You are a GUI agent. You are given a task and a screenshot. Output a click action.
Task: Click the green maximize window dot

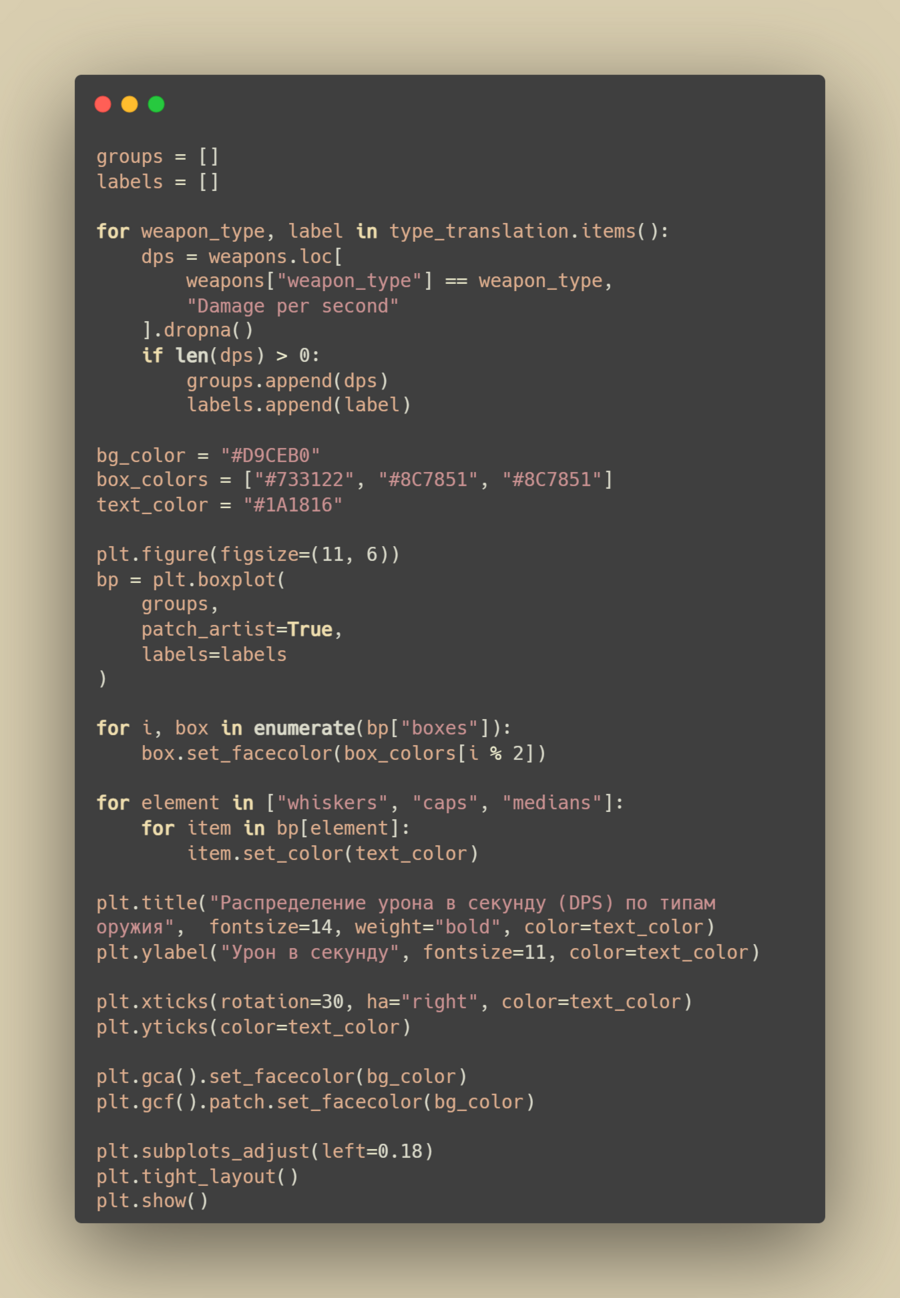click(x=156, y=104)
